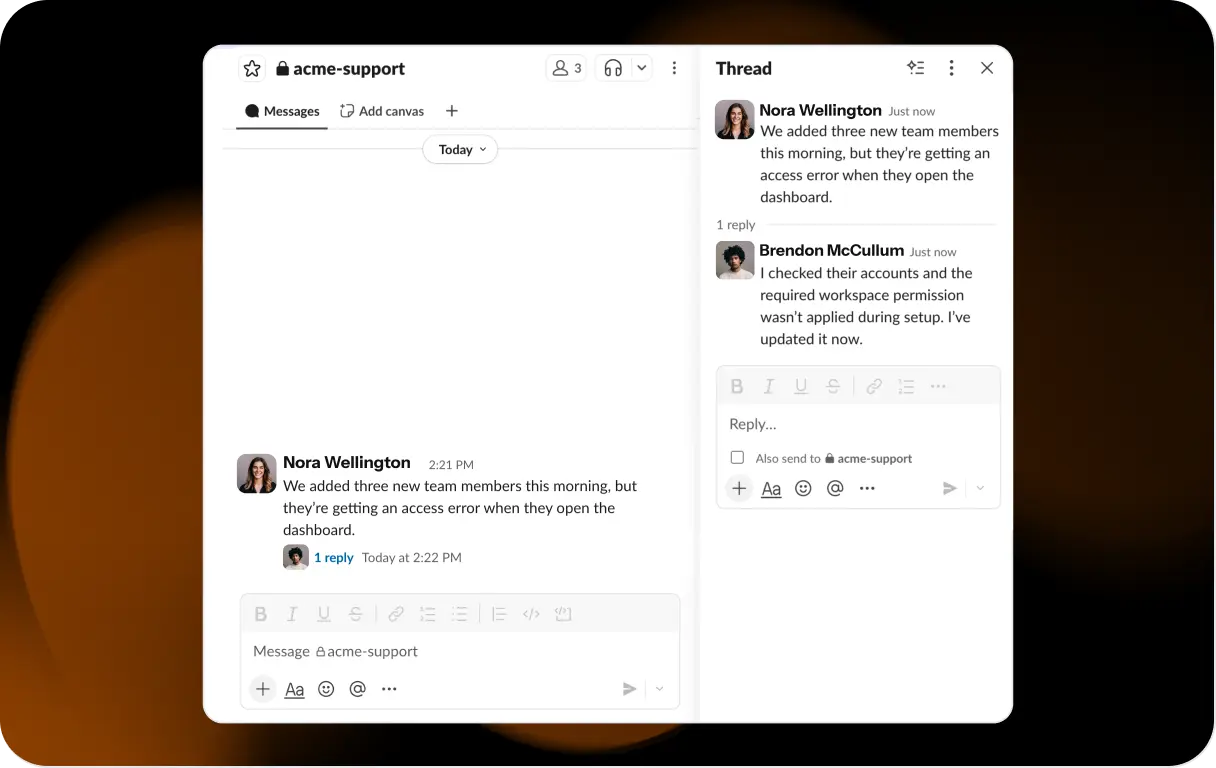Toggle strikethrough in thread reply composer
This screenshot has width=1216, height=768.
point(833,386)
